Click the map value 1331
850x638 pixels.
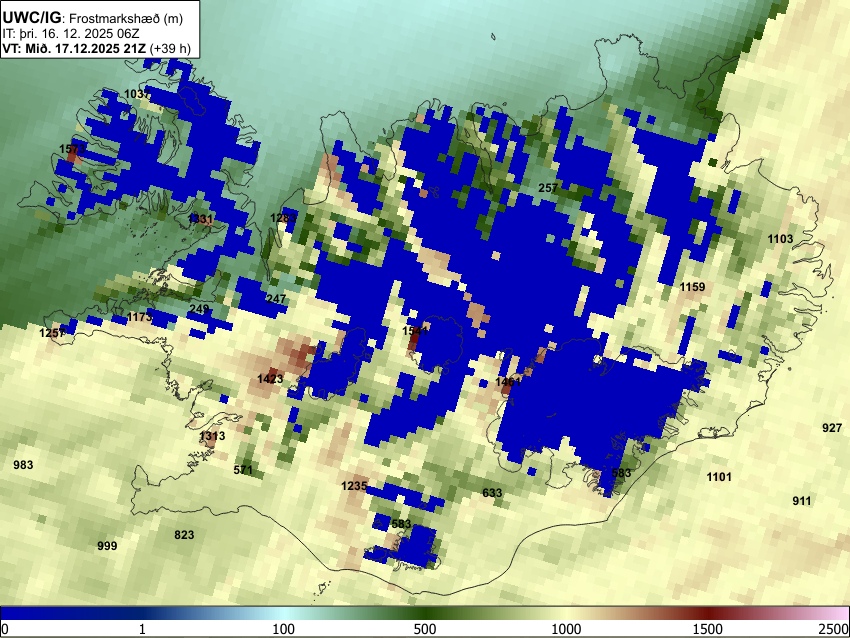pos(200,219)
